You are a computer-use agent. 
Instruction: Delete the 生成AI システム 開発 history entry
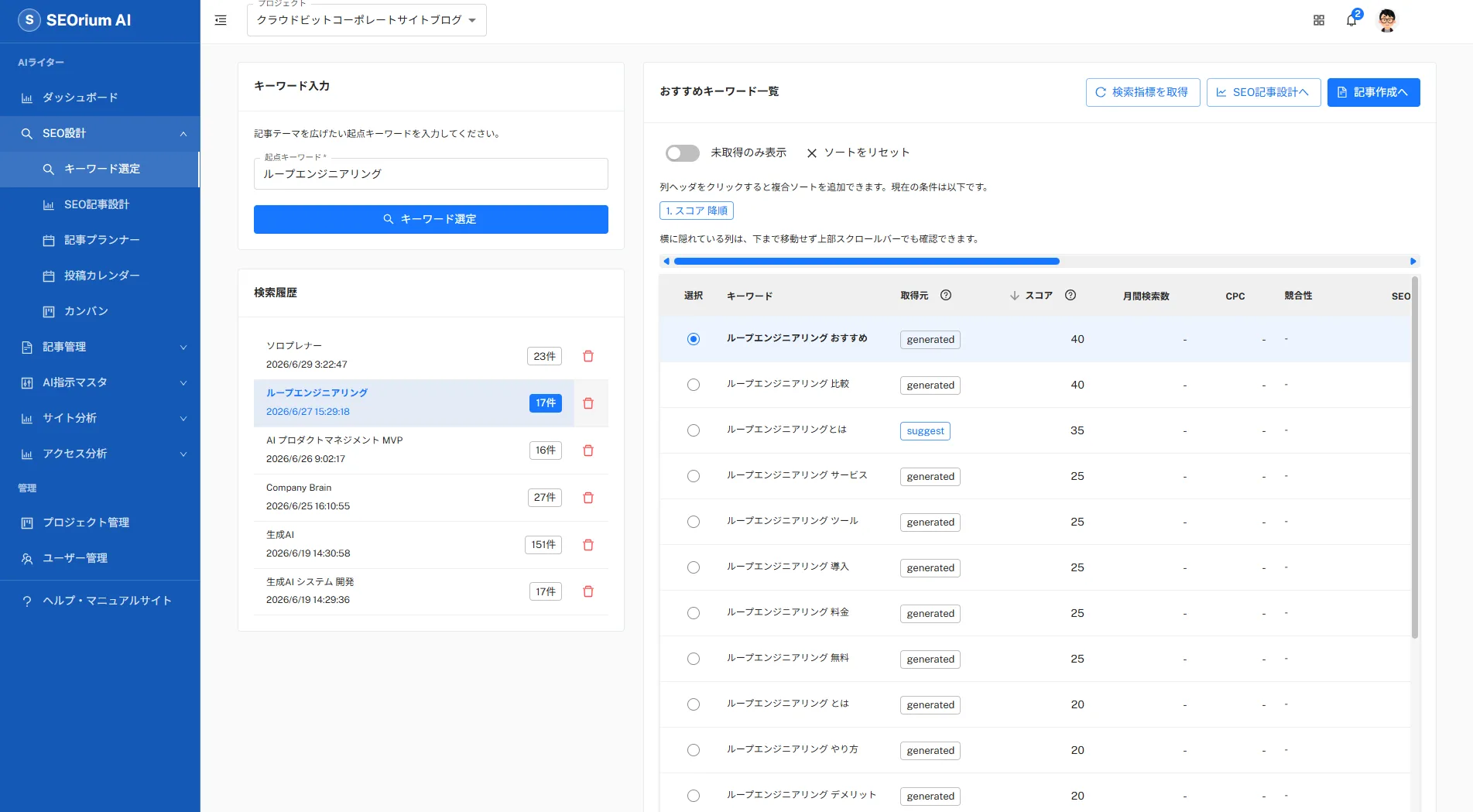click(588, 591)
